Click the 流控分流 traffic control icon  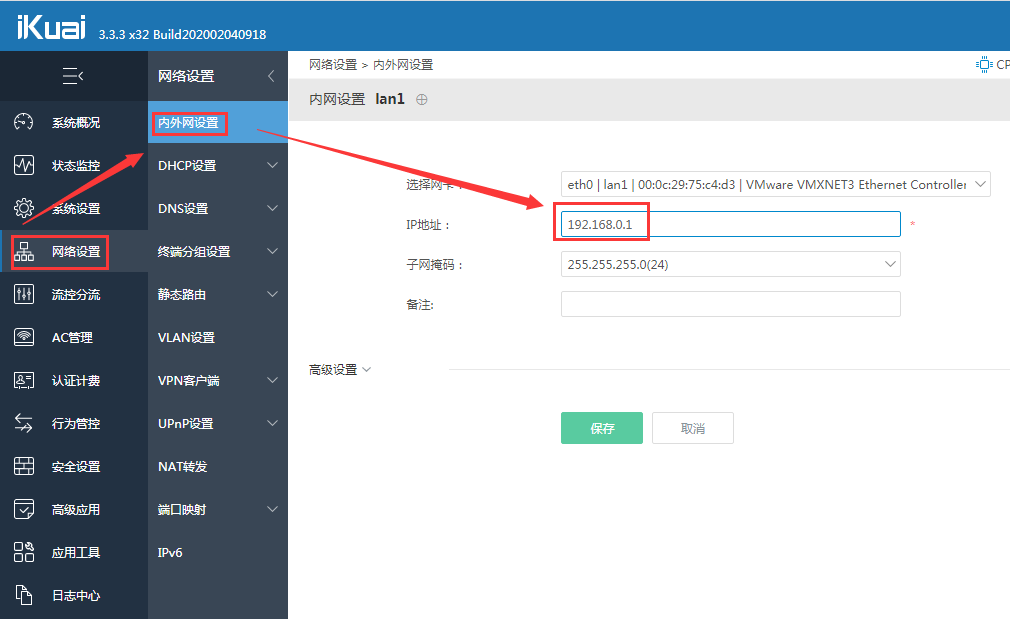(x=22, y=294)
